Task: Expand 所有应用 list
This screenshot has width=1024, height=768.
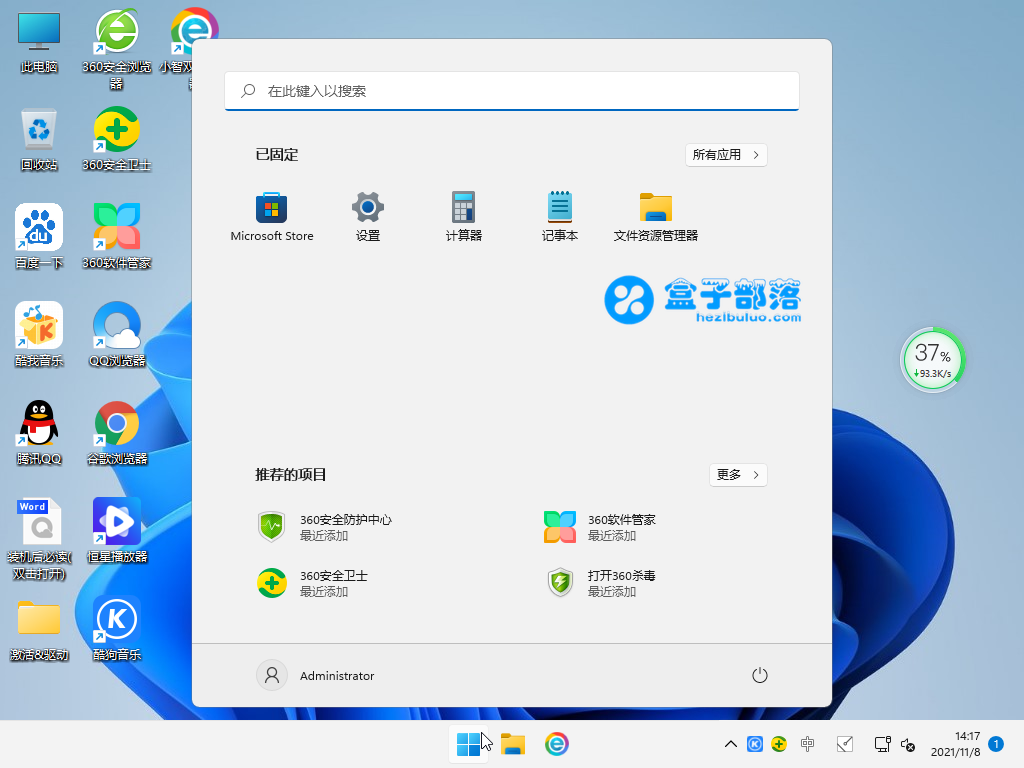Action: 726,155
